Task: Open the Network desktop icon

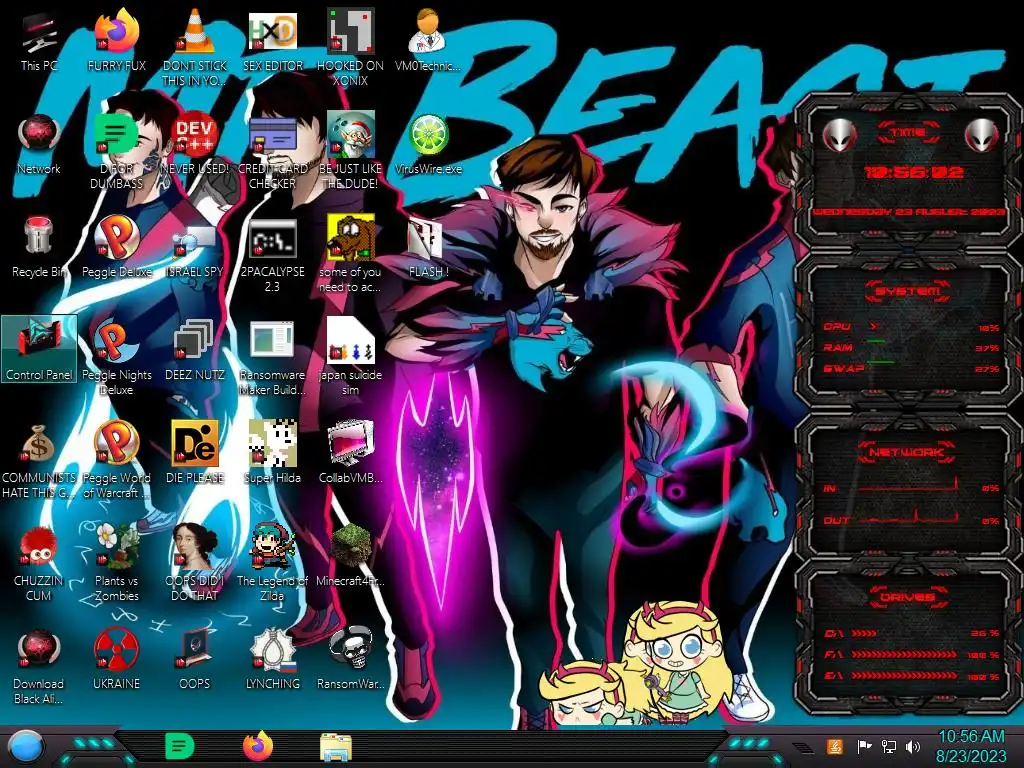Action: 39,146
